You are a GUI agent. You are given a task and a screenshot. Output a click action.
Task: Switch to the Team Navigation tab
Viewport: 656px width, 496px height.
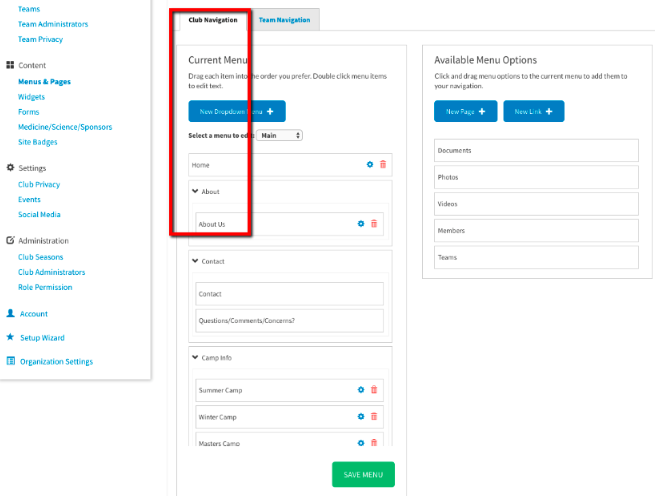point(284,19)
